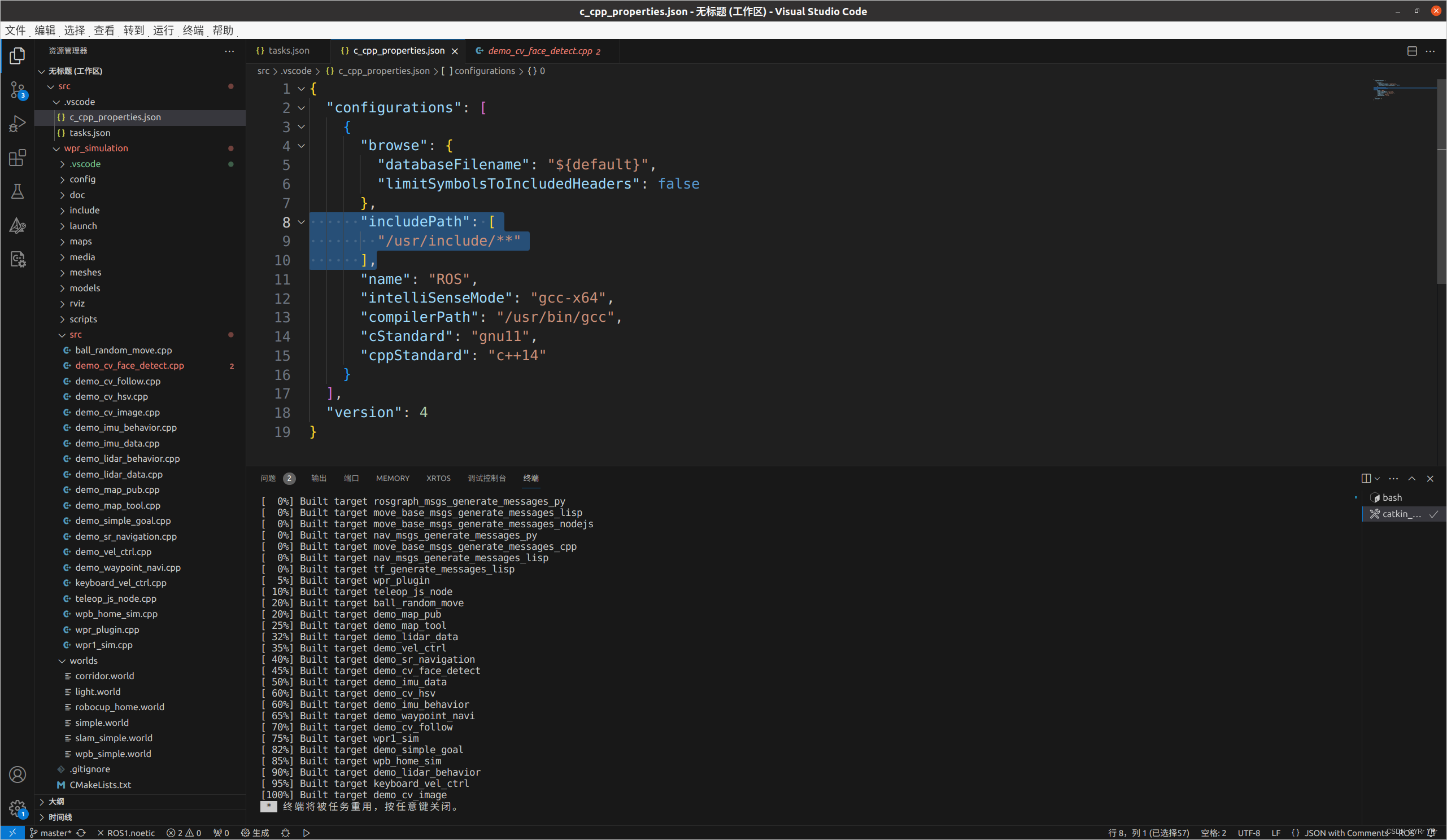This screenshot has width=1447, height=840.
Task: Open Source Control view with 3 badge
Action: click(x=17, y=90)
